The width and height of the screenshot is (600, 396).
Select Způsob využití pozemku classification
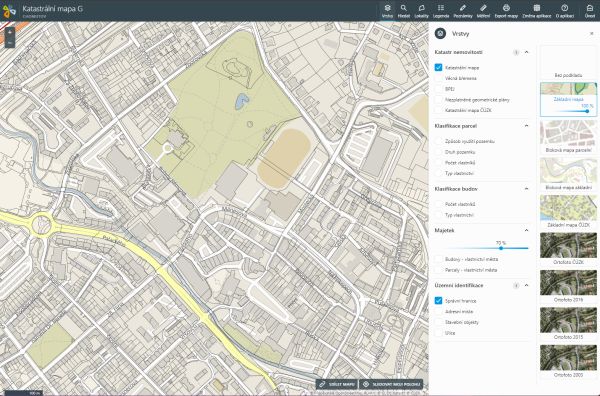[x=439, y=142]
